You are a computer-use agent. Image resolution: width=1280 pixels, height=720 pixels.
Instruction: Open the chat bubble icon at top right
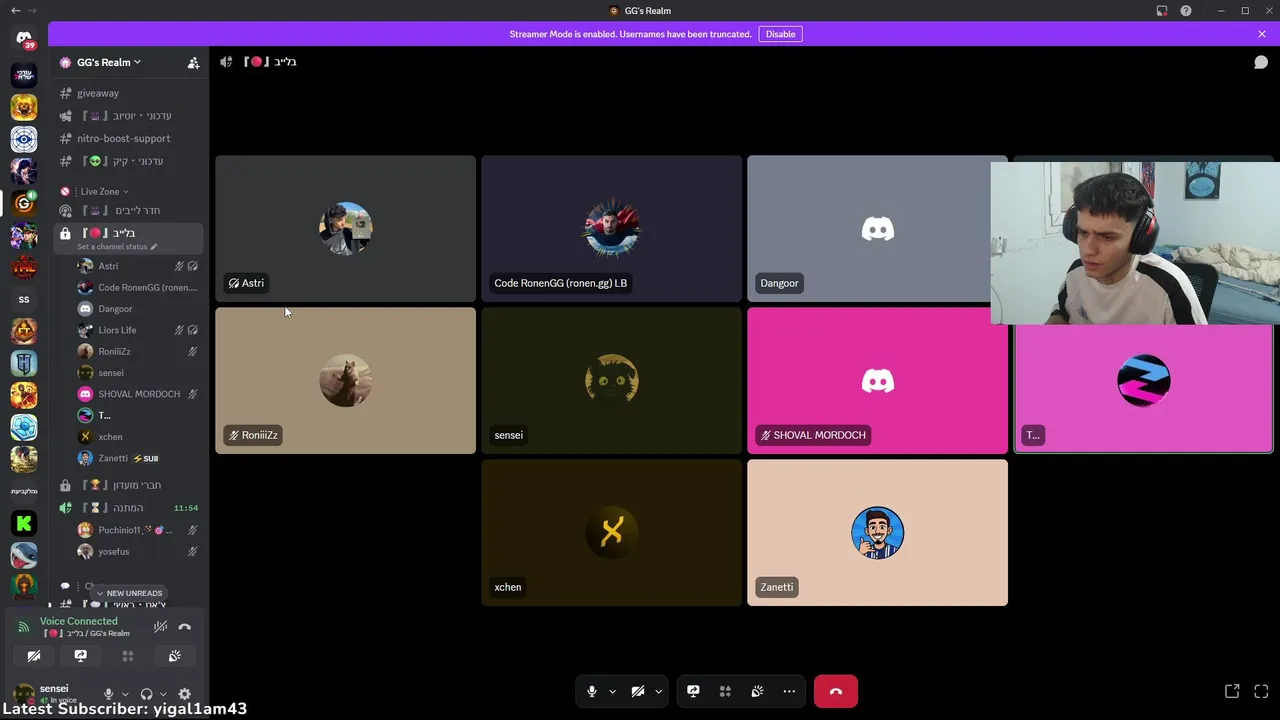tap(1261, 62)
